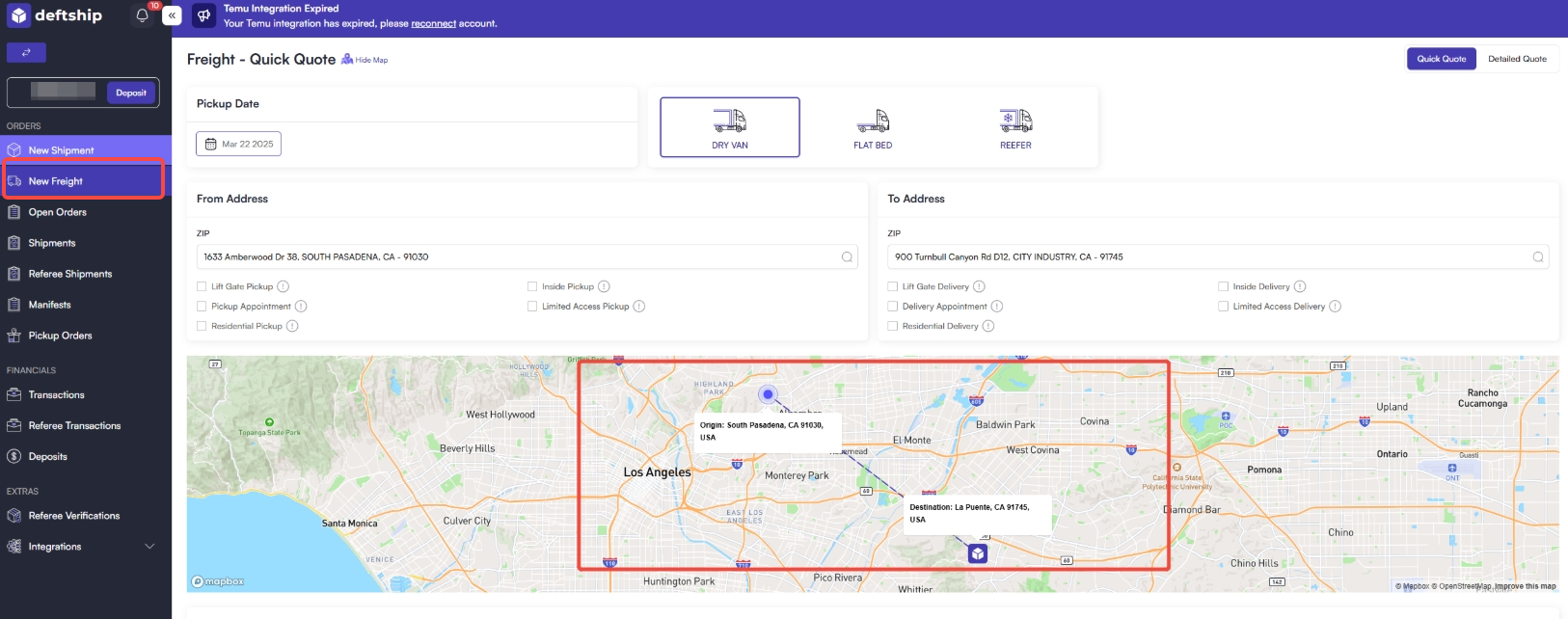This screenshot has width=1568, height=619.
Task: Click the Improve this map link
Action: pyautogui.click(x=1525, y=586)
